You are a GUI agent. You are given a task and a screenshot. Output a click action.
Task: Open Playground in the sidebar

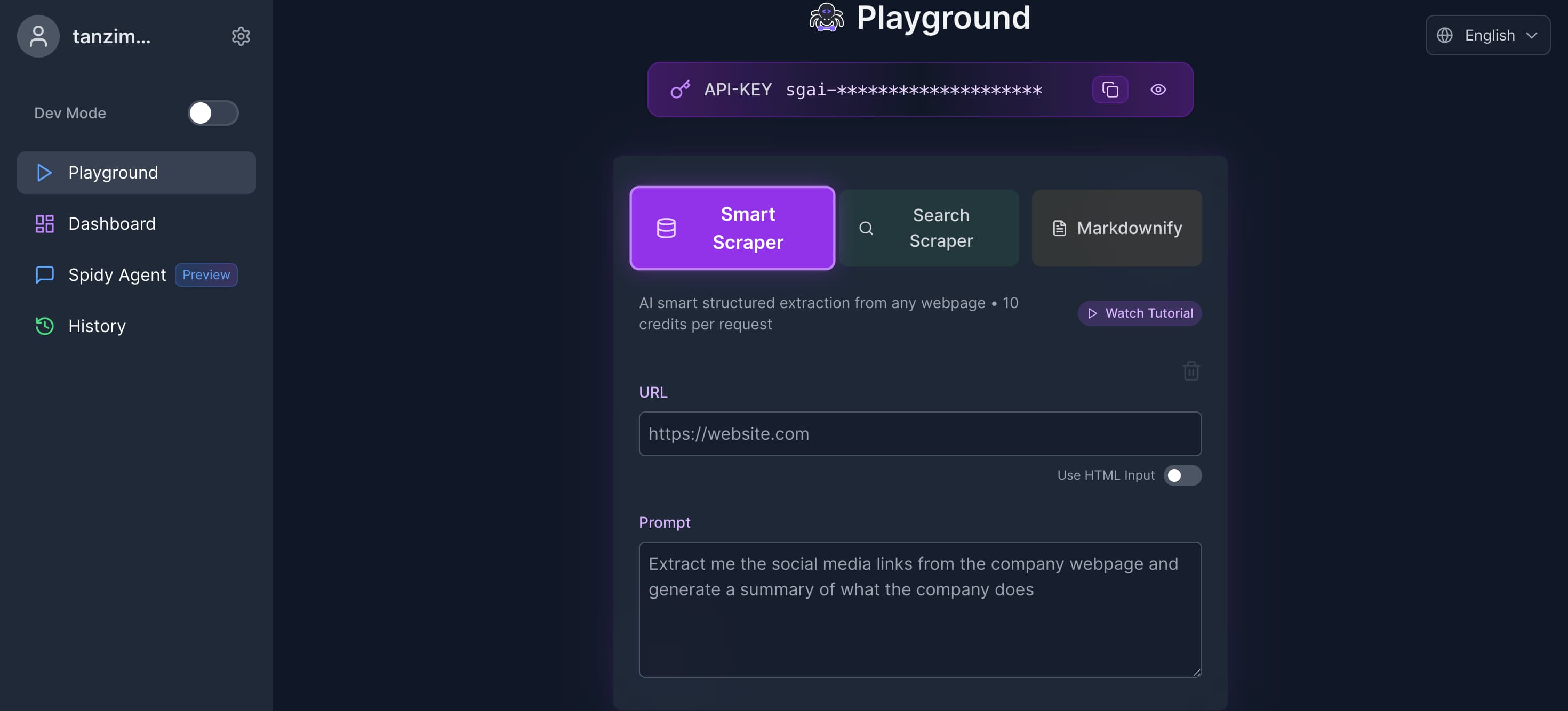tap(137, 173)
